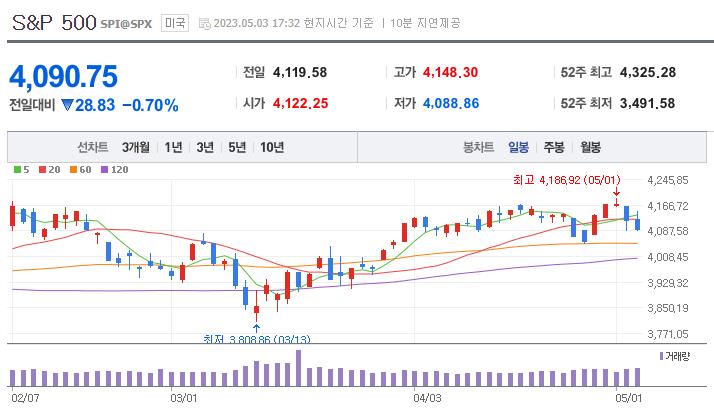Click the tallest volume bar in mid-March

[298, 368]
